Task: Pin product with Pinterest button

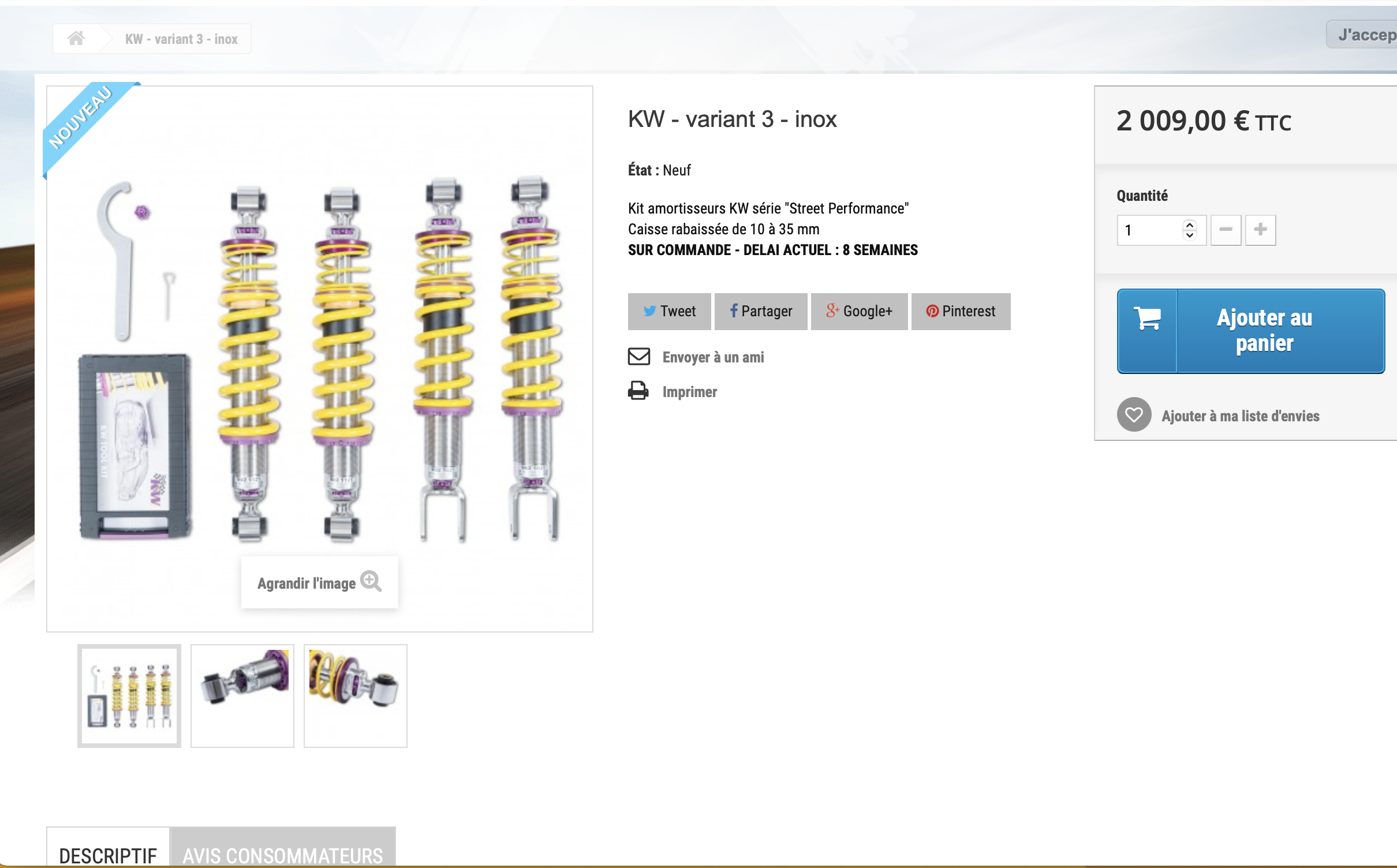Action: pyautogui.click(x=961, y=312)
